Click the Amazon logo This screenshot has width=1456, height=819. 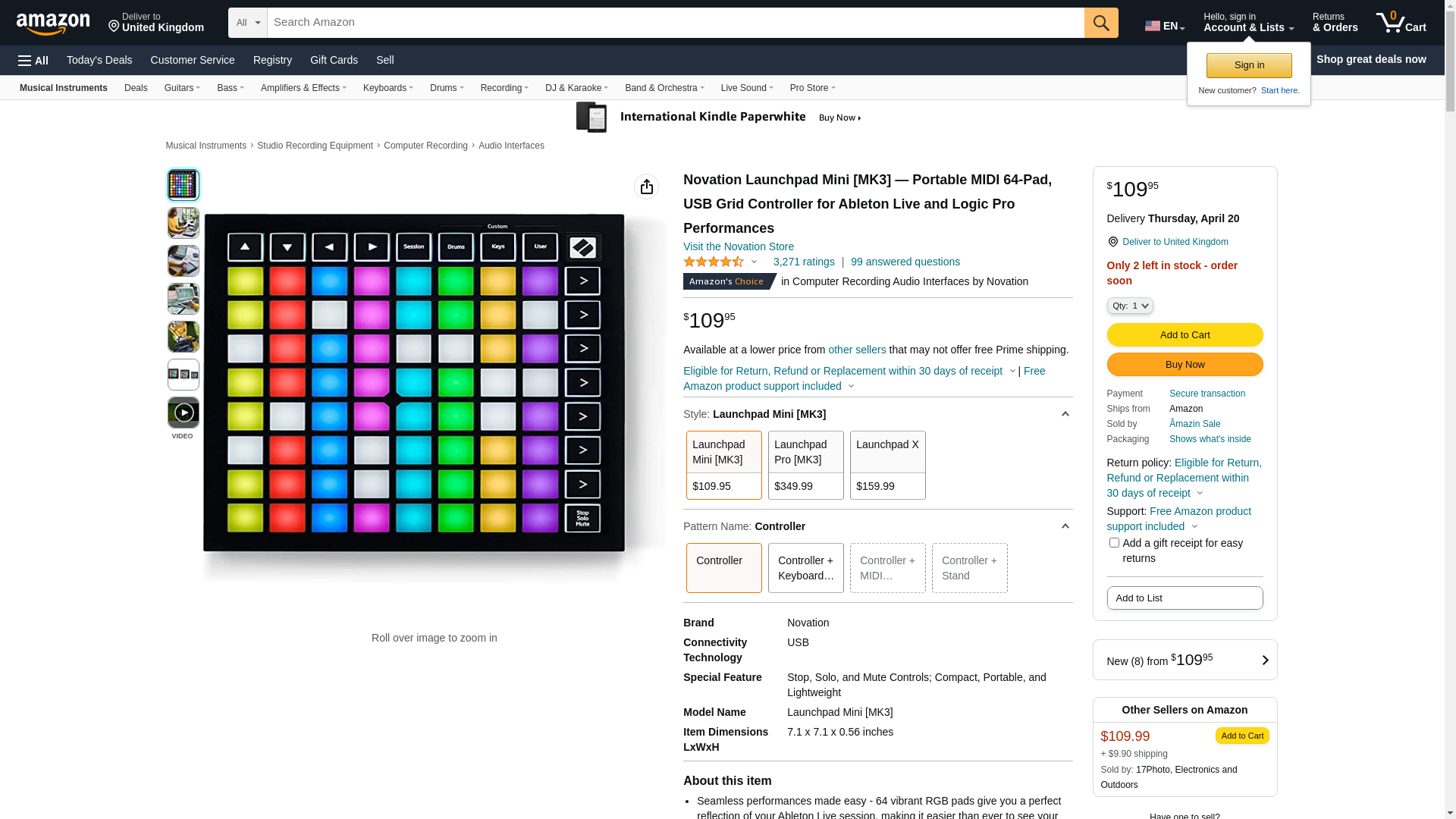pyautogui.click(x=53, y=24)
